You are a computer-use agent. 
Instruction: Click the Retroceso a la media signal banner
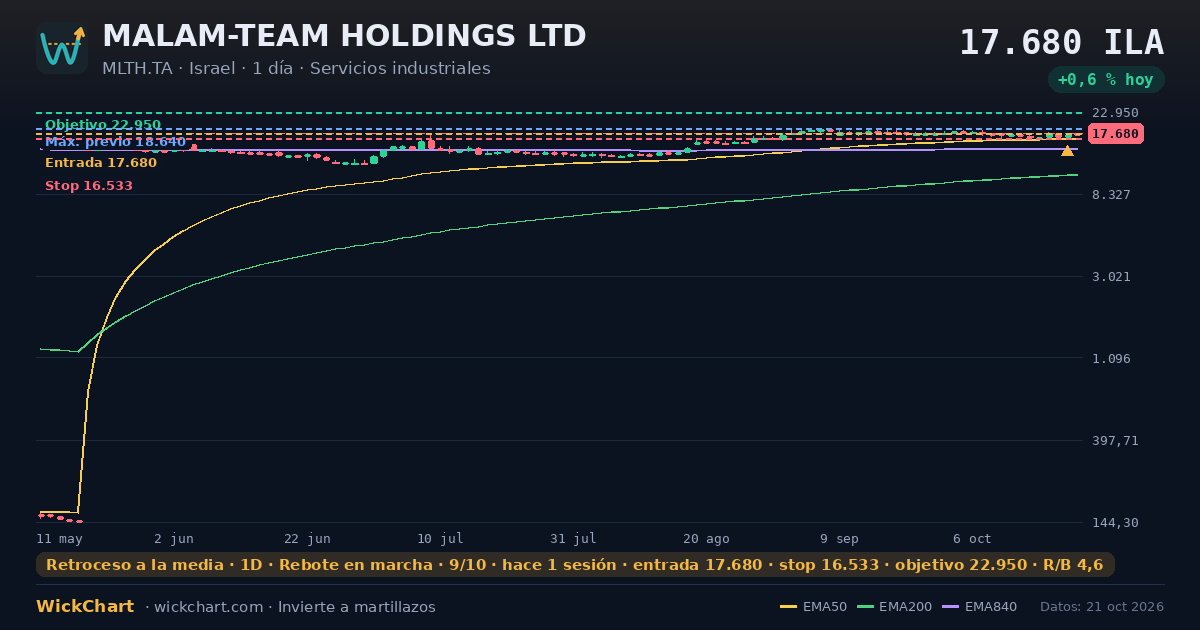pyautogui.click(x=575, y=565)
